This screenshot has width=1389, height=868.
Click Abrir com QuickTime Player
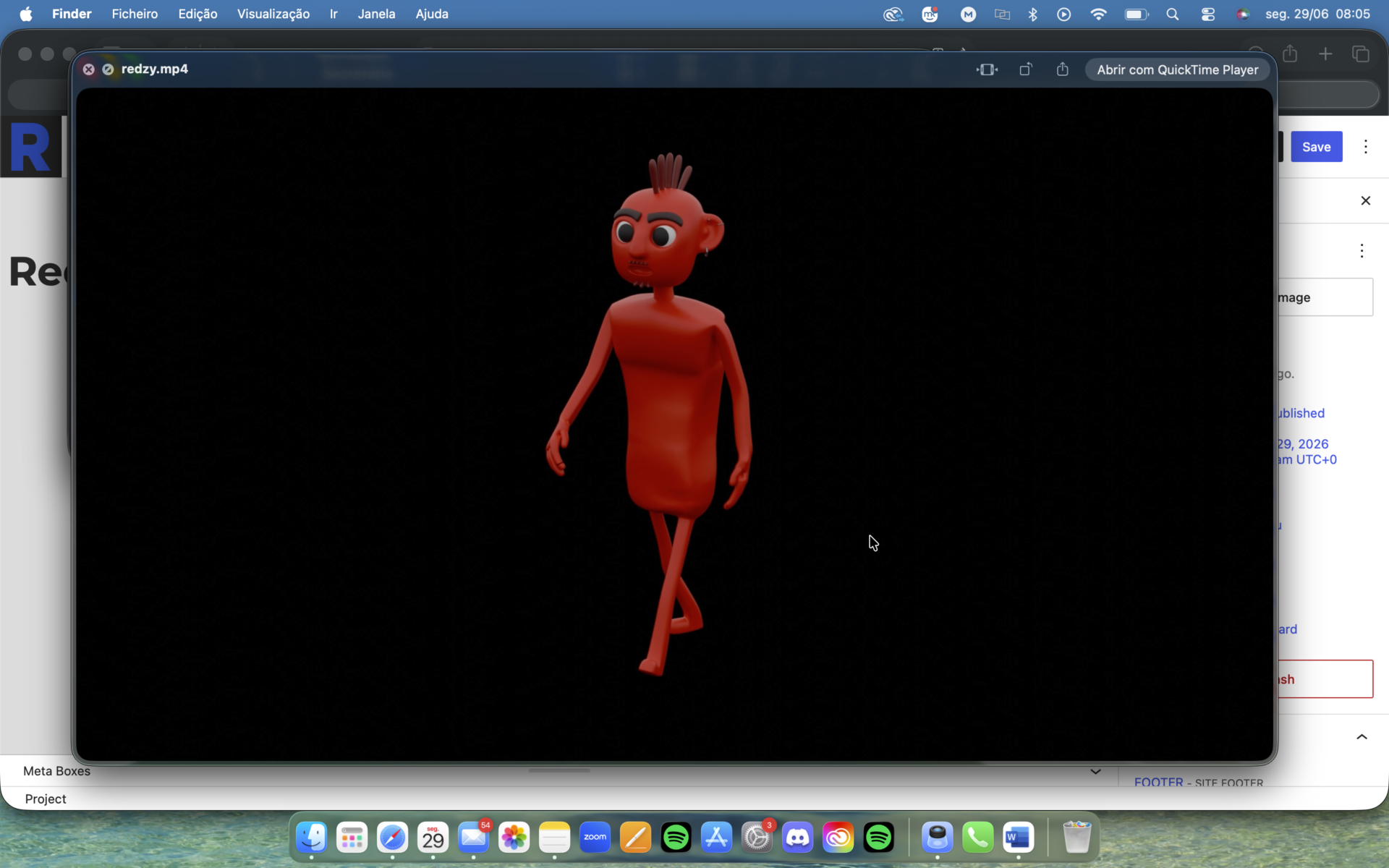1177,69
